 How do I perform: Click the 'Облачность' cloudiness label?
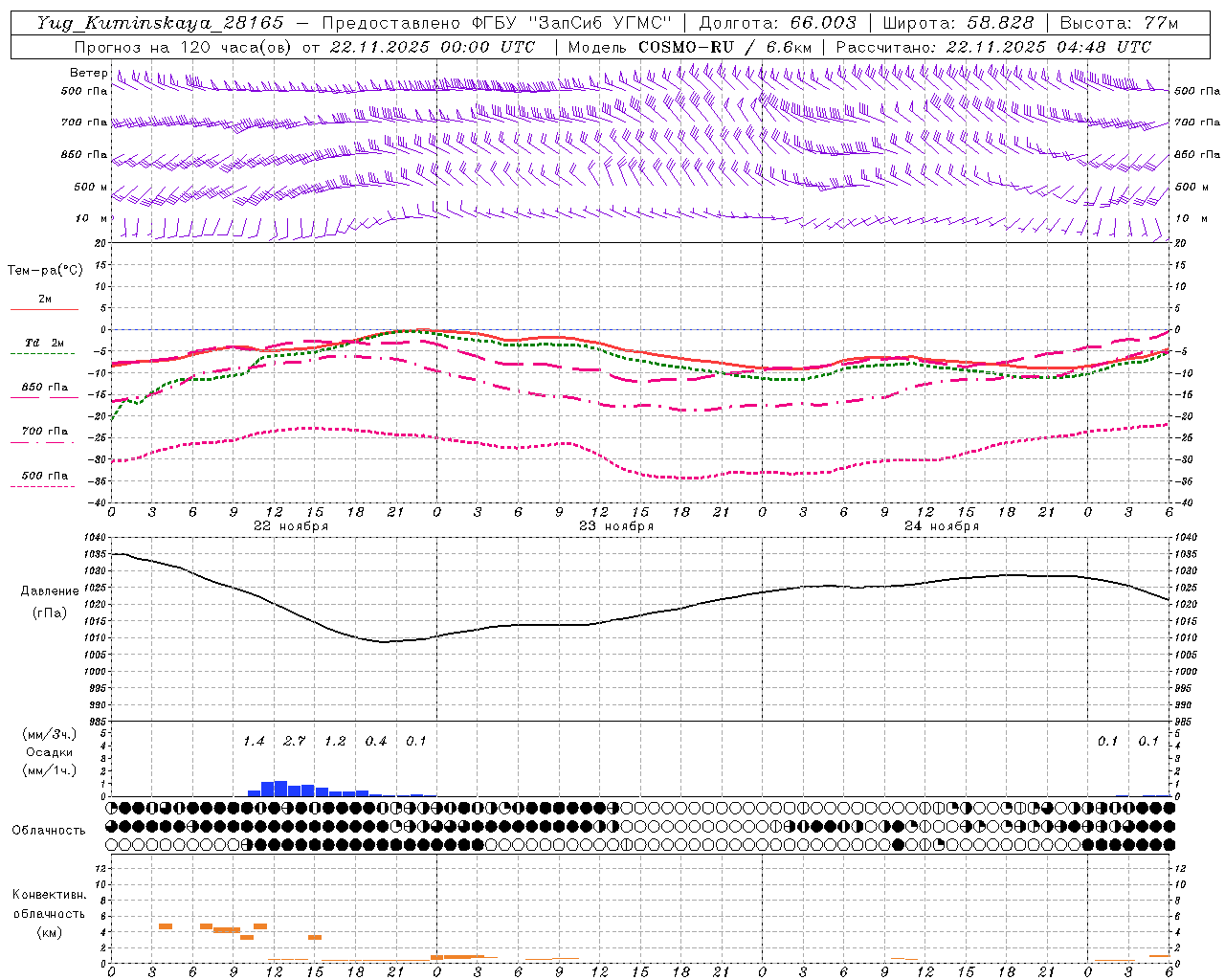(x=49, y=831)
